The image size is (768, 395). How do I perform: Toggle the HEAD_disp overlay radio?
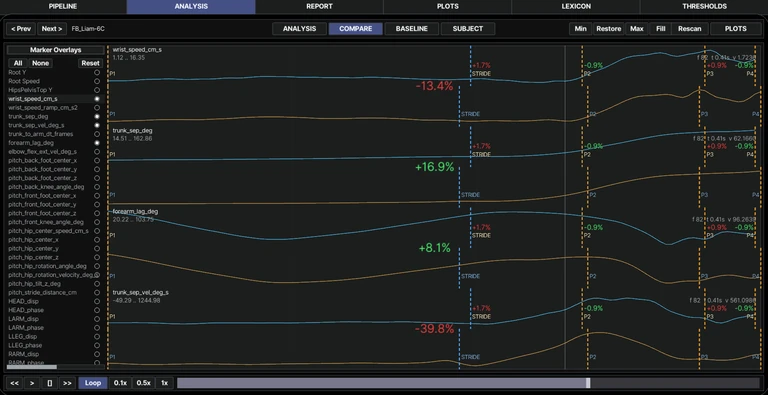(x=97, y=301)
